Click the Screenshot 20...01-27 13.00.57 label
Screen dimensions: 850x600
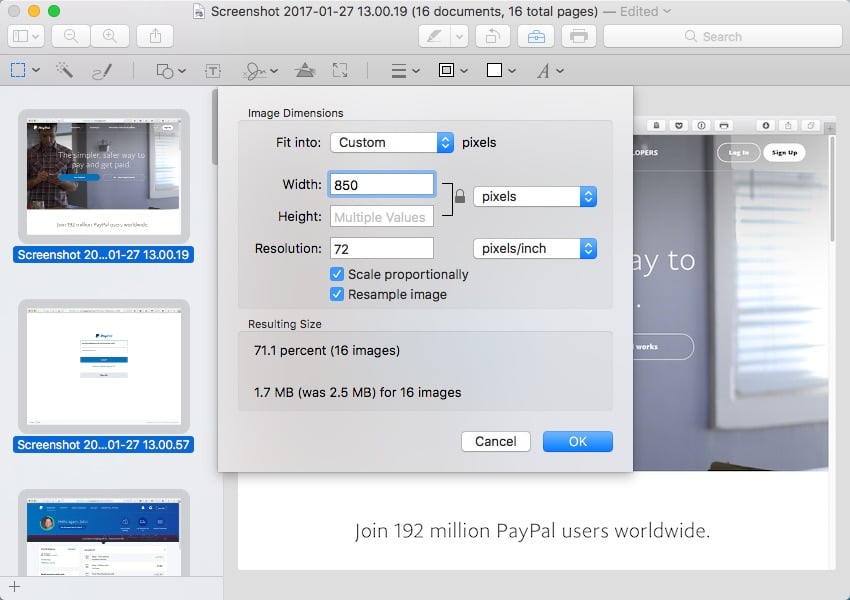pos(103,444)
